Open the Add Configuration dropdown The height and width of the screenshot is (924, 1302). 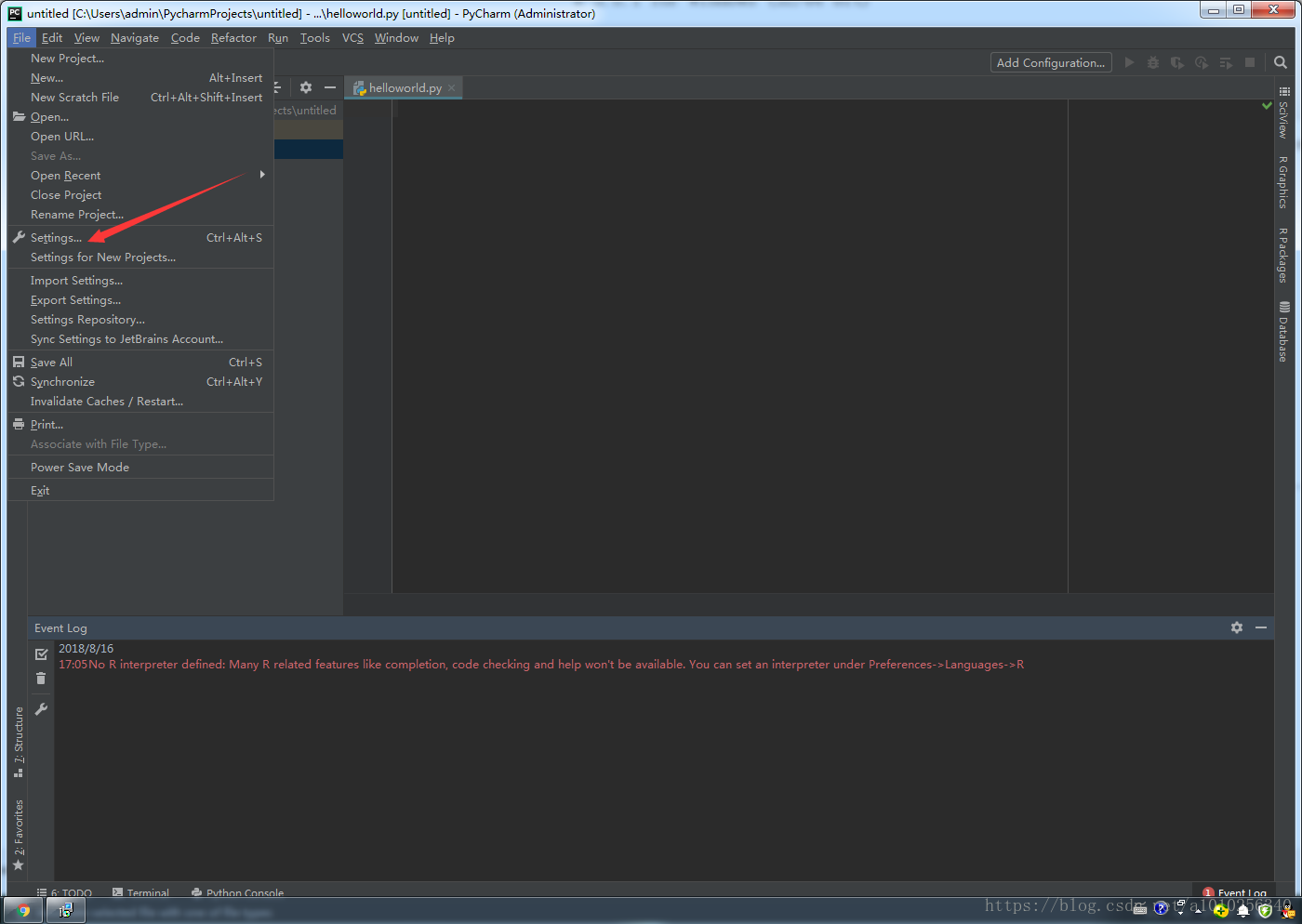[x=1050, y=62]
